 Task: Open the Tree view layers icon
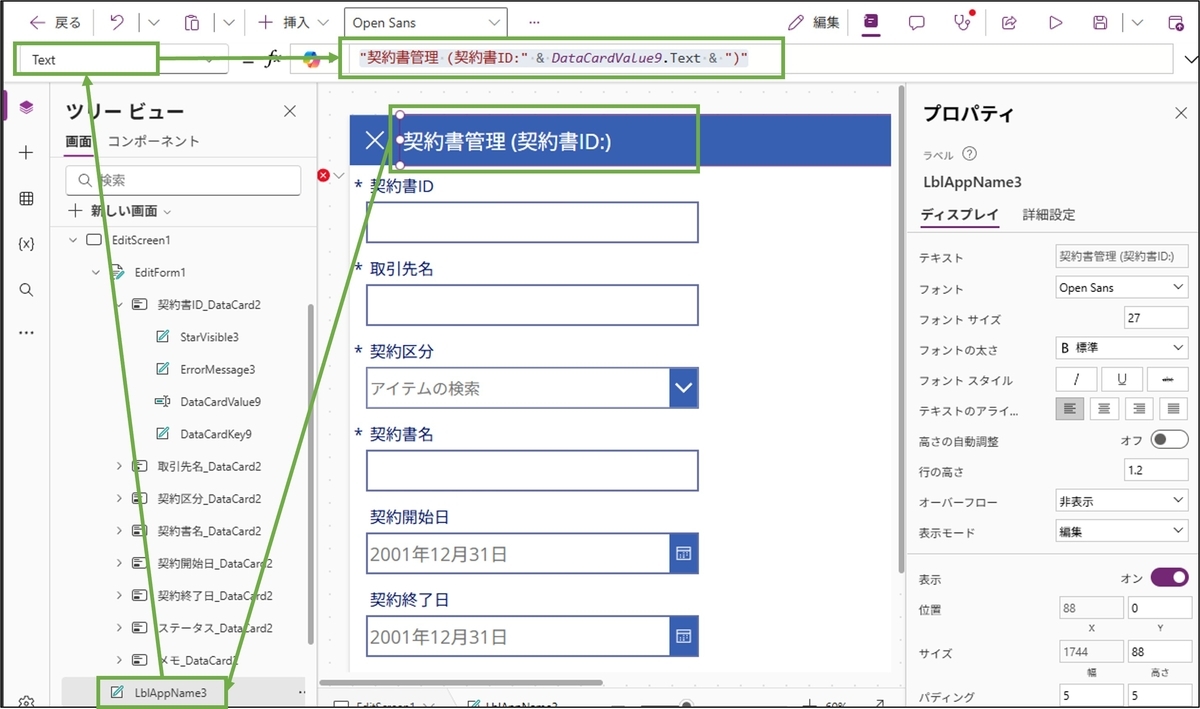(x=26, y=107)
